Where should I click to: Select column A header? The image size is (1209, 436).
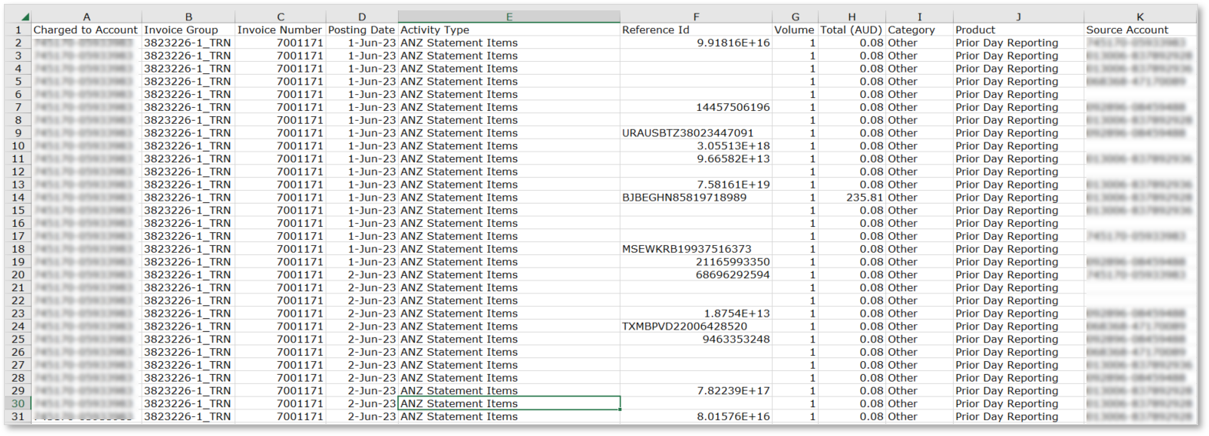[x=86, y=17]
